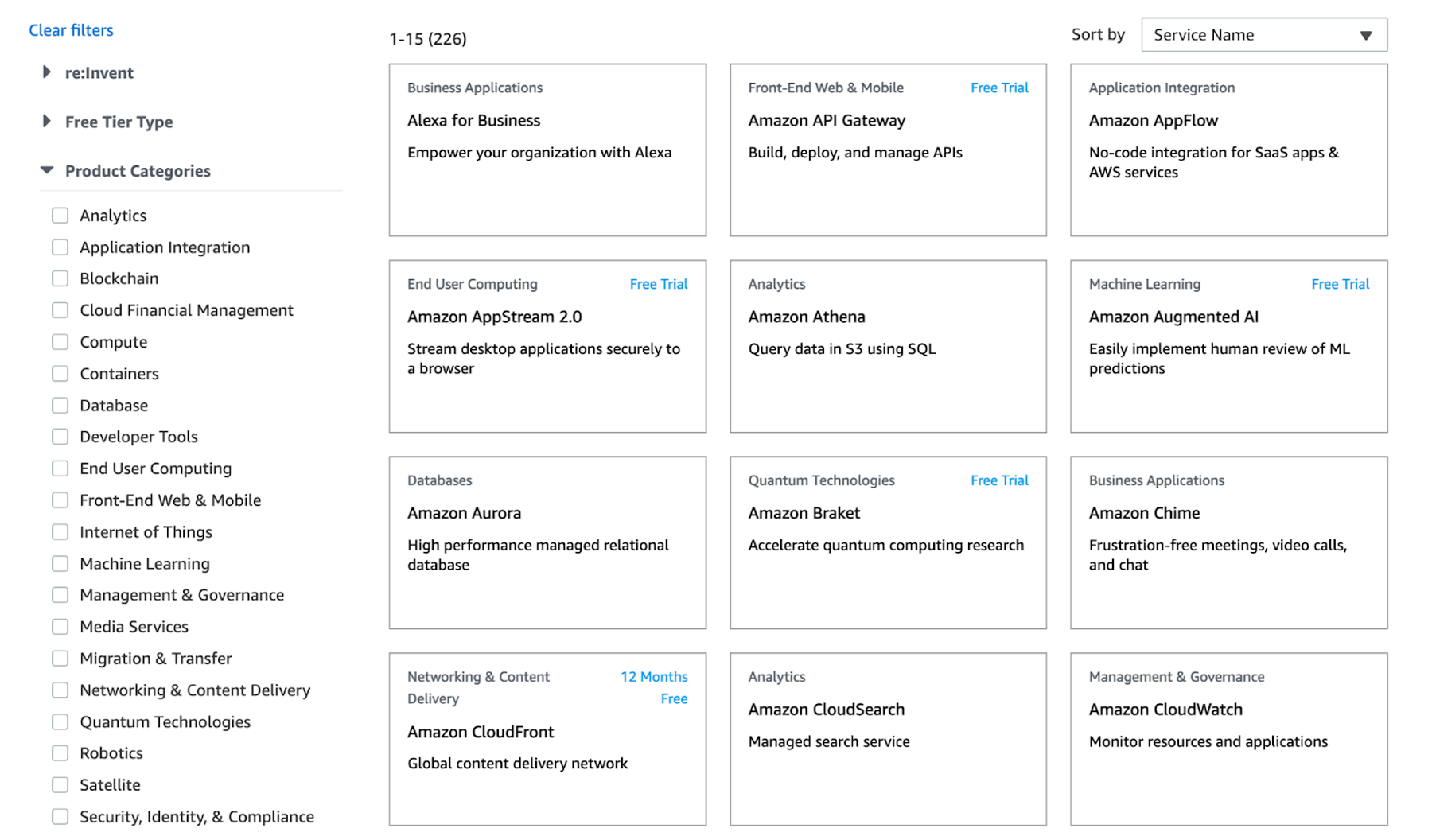Enable the Machine Learning filter
Screen dimensions: 1432x840
tap(60, 563)
